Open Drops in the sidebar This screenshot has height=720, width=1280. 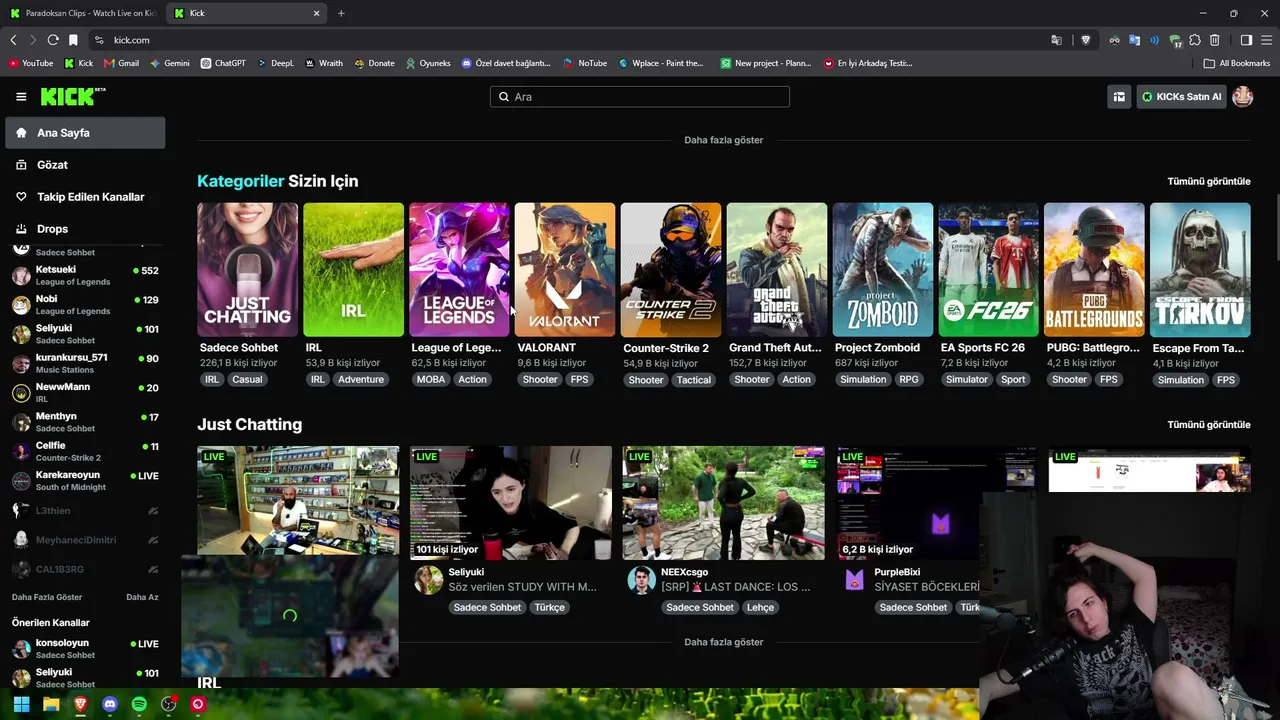85,229
